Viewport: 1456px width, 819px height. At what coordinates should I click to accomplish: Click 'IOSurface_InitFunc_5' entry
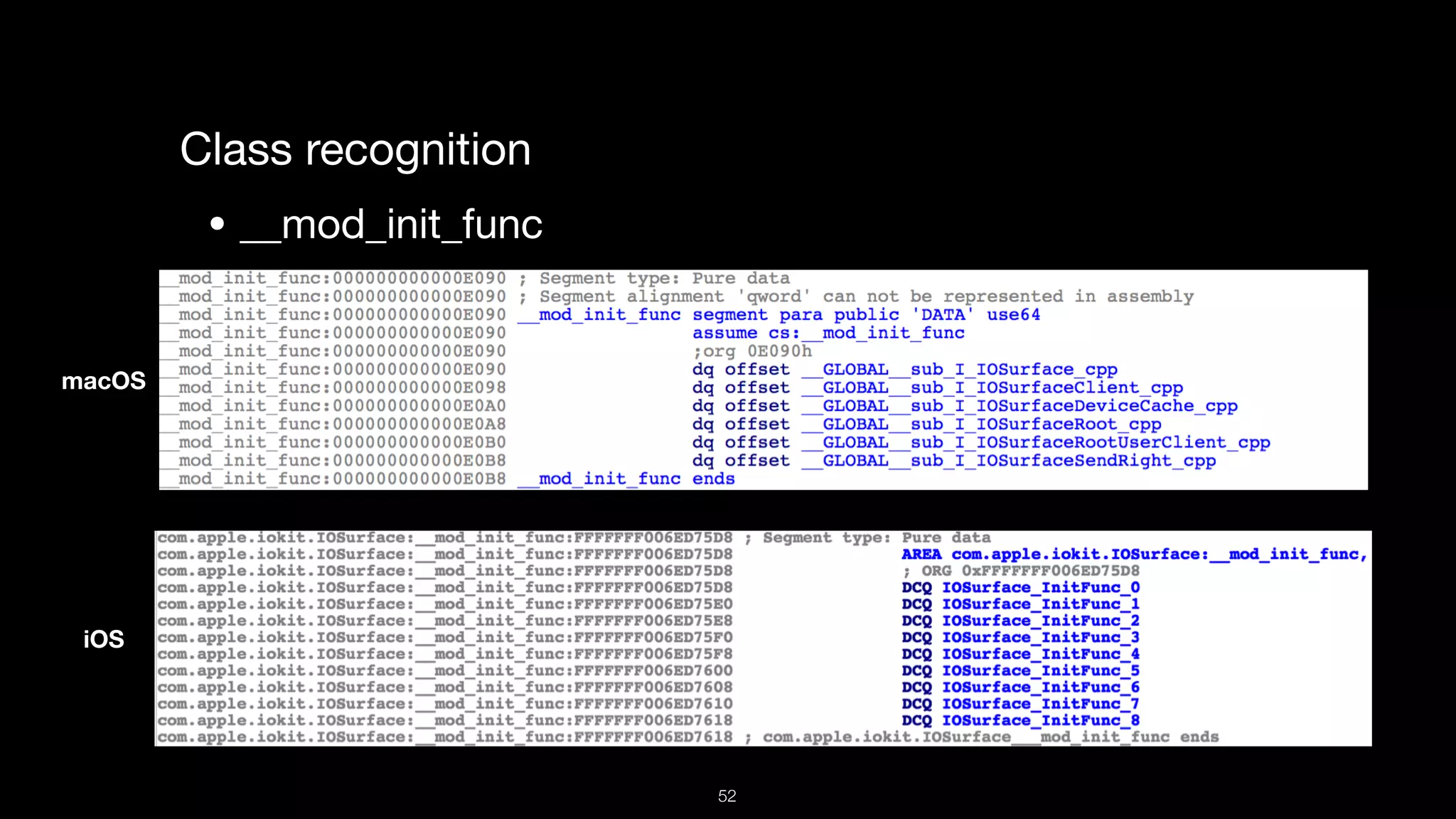(1041, 670)
